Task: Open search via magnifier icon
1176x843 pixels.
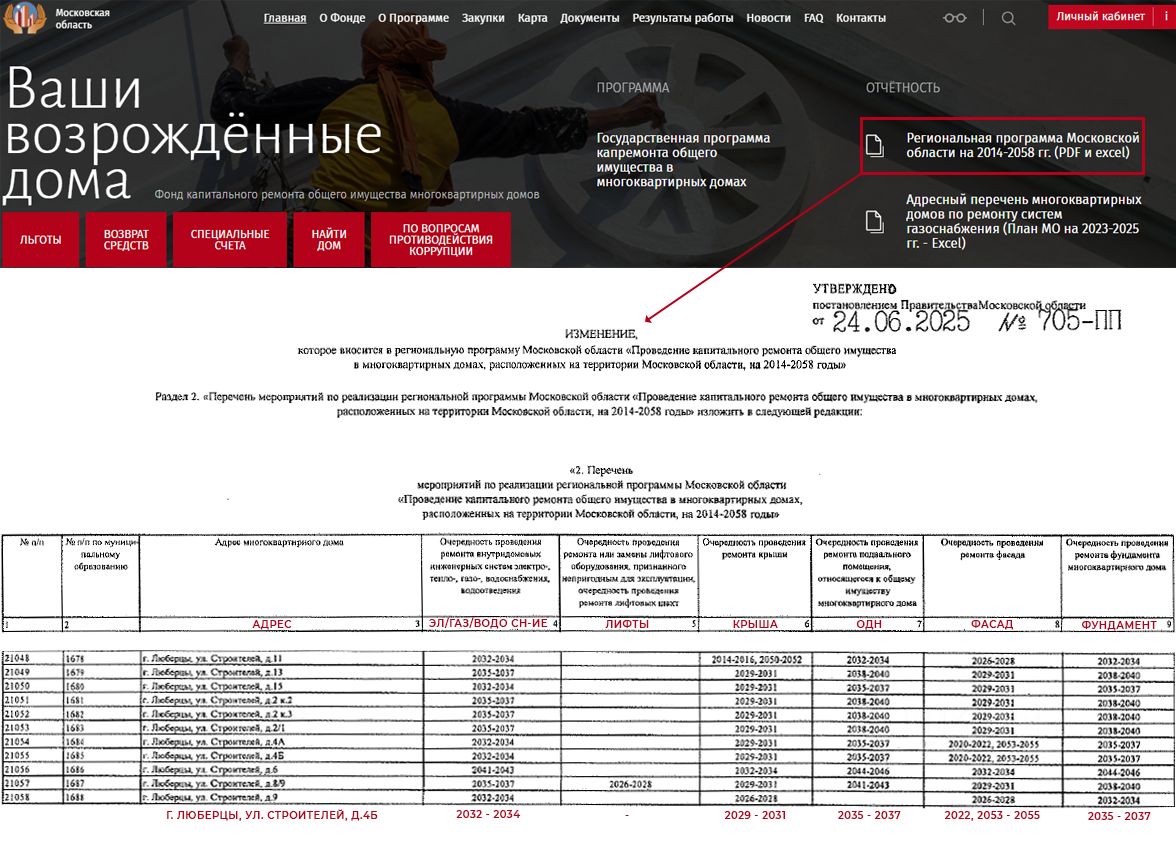Action: (x=1008, y=18)
